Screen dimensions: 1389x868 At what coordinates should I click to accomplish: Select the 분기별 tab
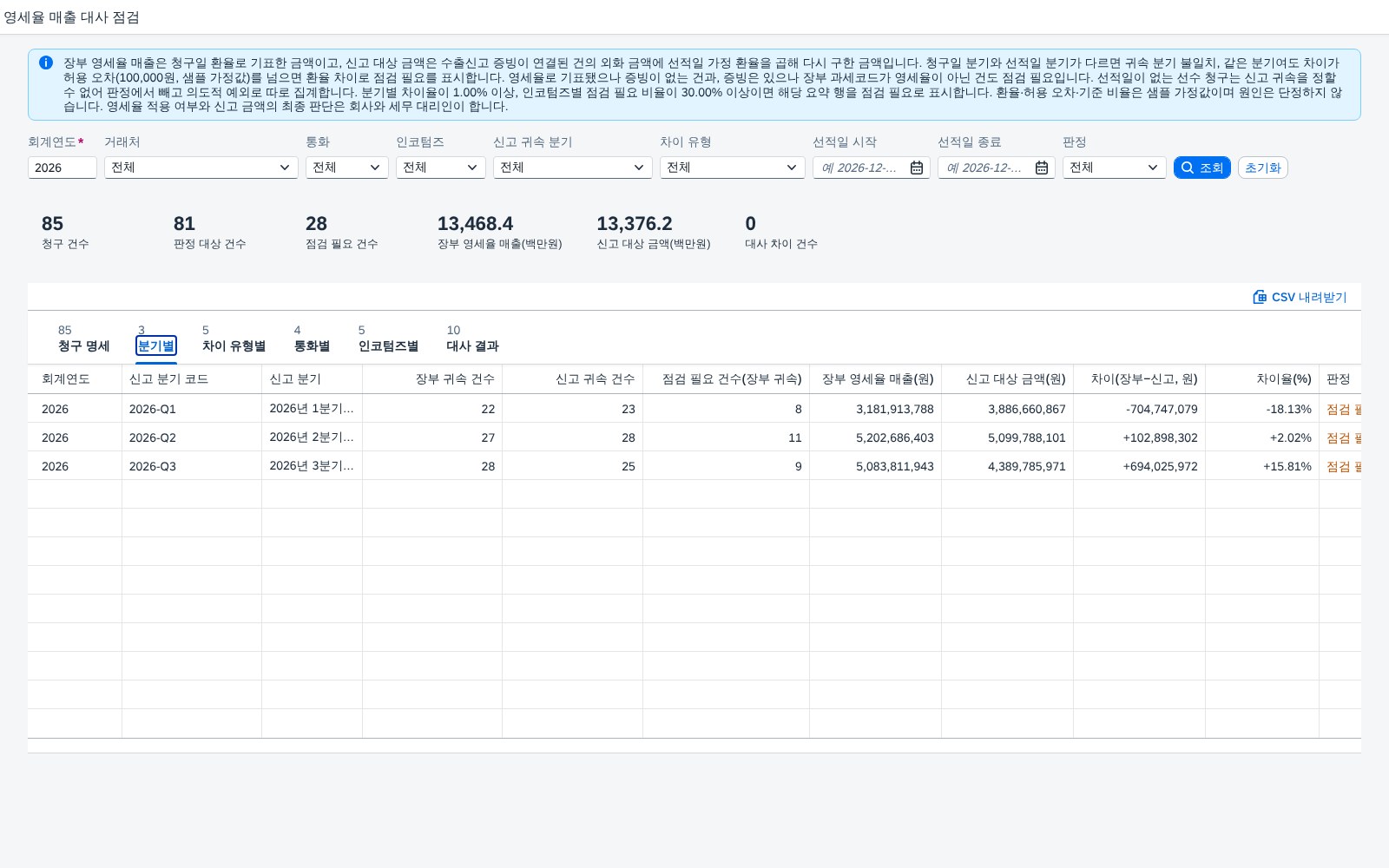click(156, 339)
